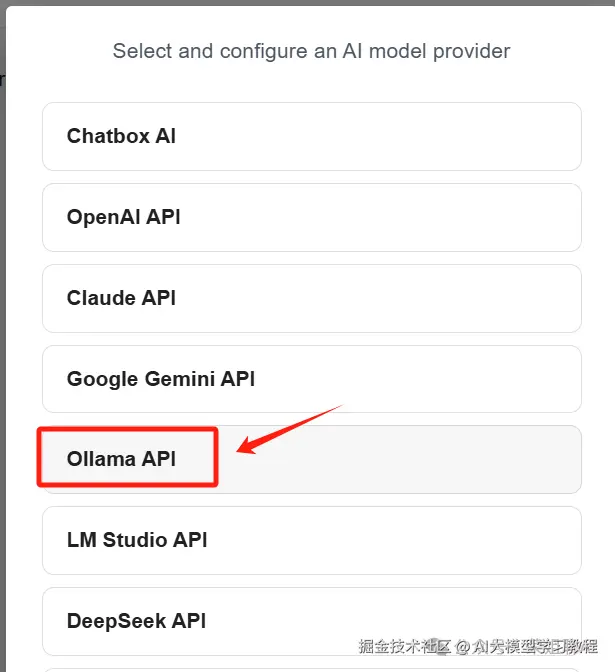Viewport: 615px width, 672px height.
Task: Pick the Claude API provider
Action: click(x=311, y=298)
